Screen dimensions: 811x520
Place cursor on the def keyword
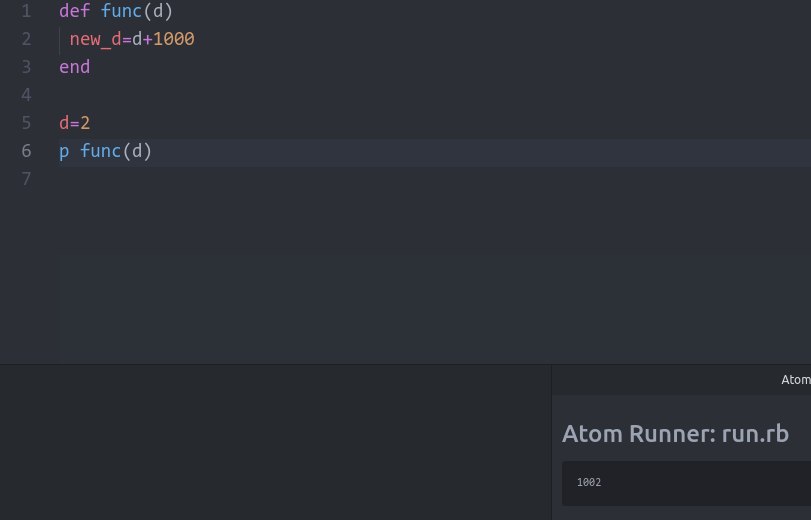click(74, 11)
